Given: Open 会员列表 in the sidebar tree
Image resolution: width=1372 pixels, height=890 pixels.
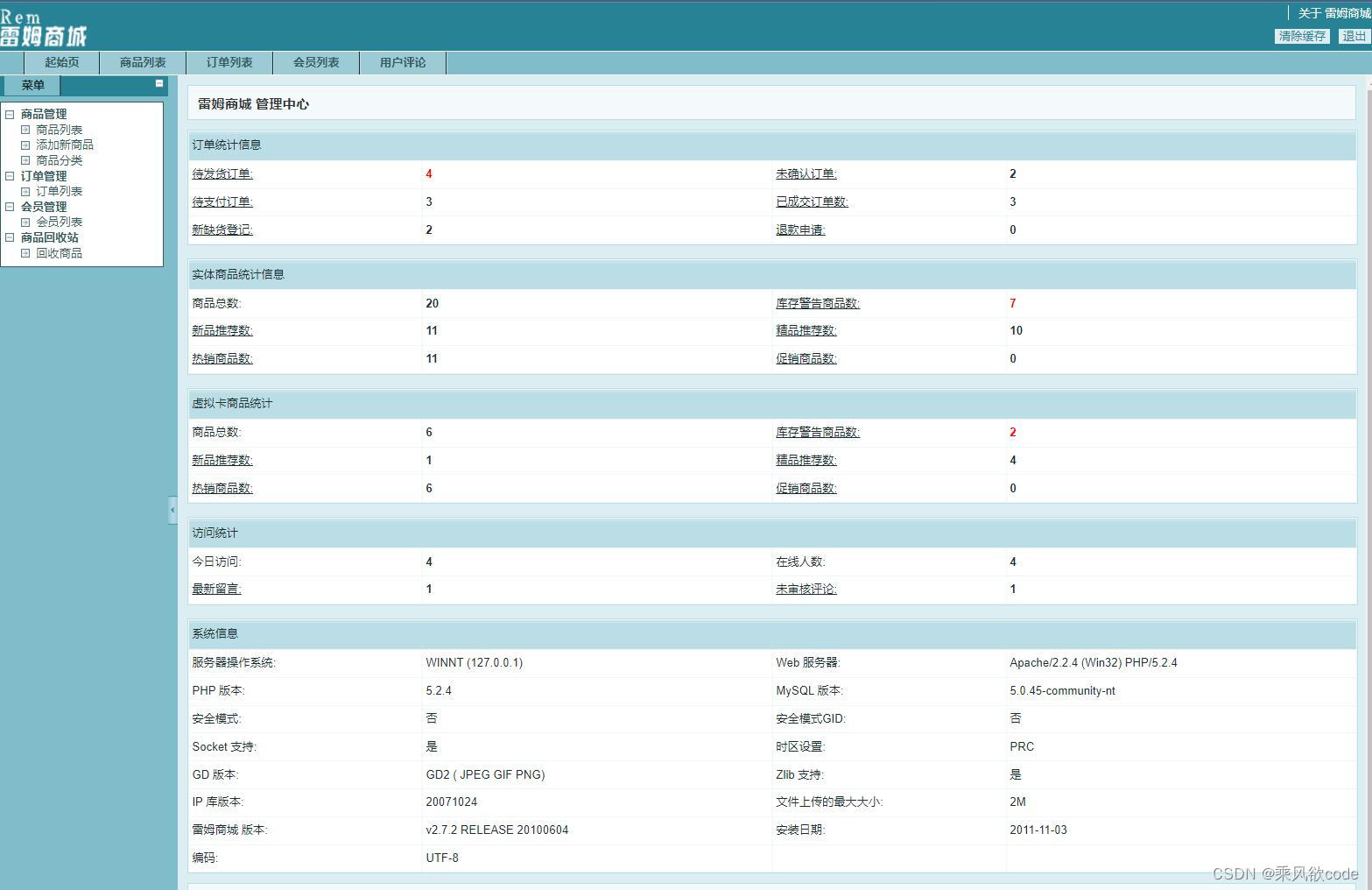Looking at the screenshot, I should (59, 222).
